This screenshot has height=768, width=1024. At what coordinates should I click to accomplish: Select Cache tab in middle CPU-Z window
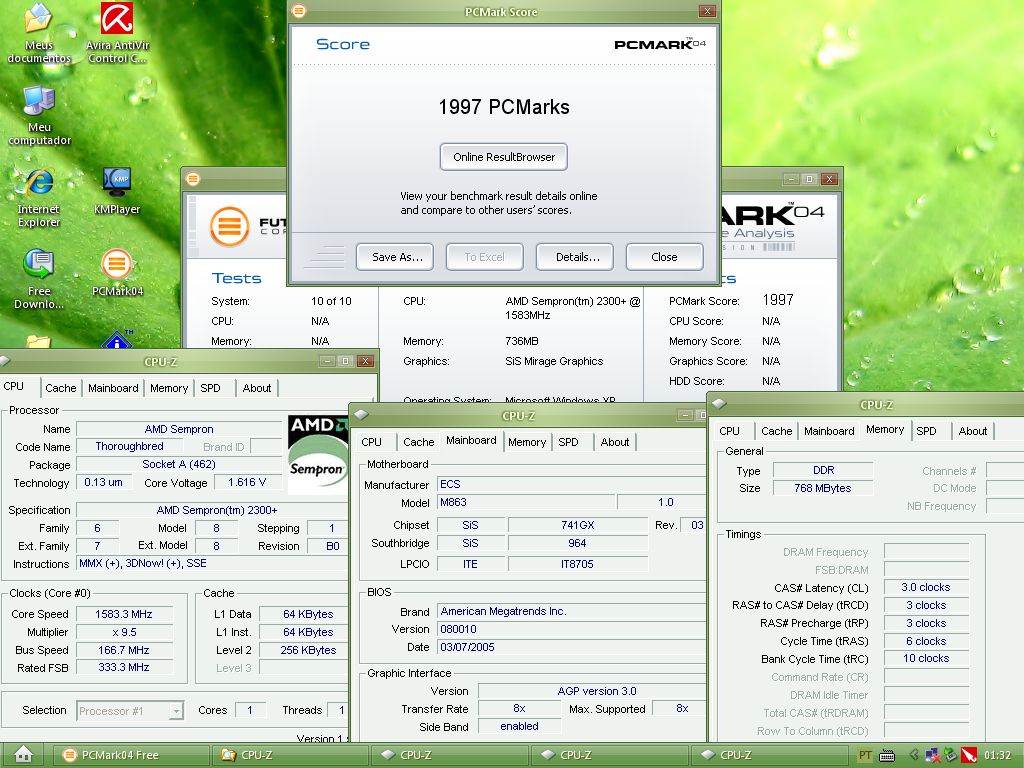pyautogui.click(x=419, y=442)
